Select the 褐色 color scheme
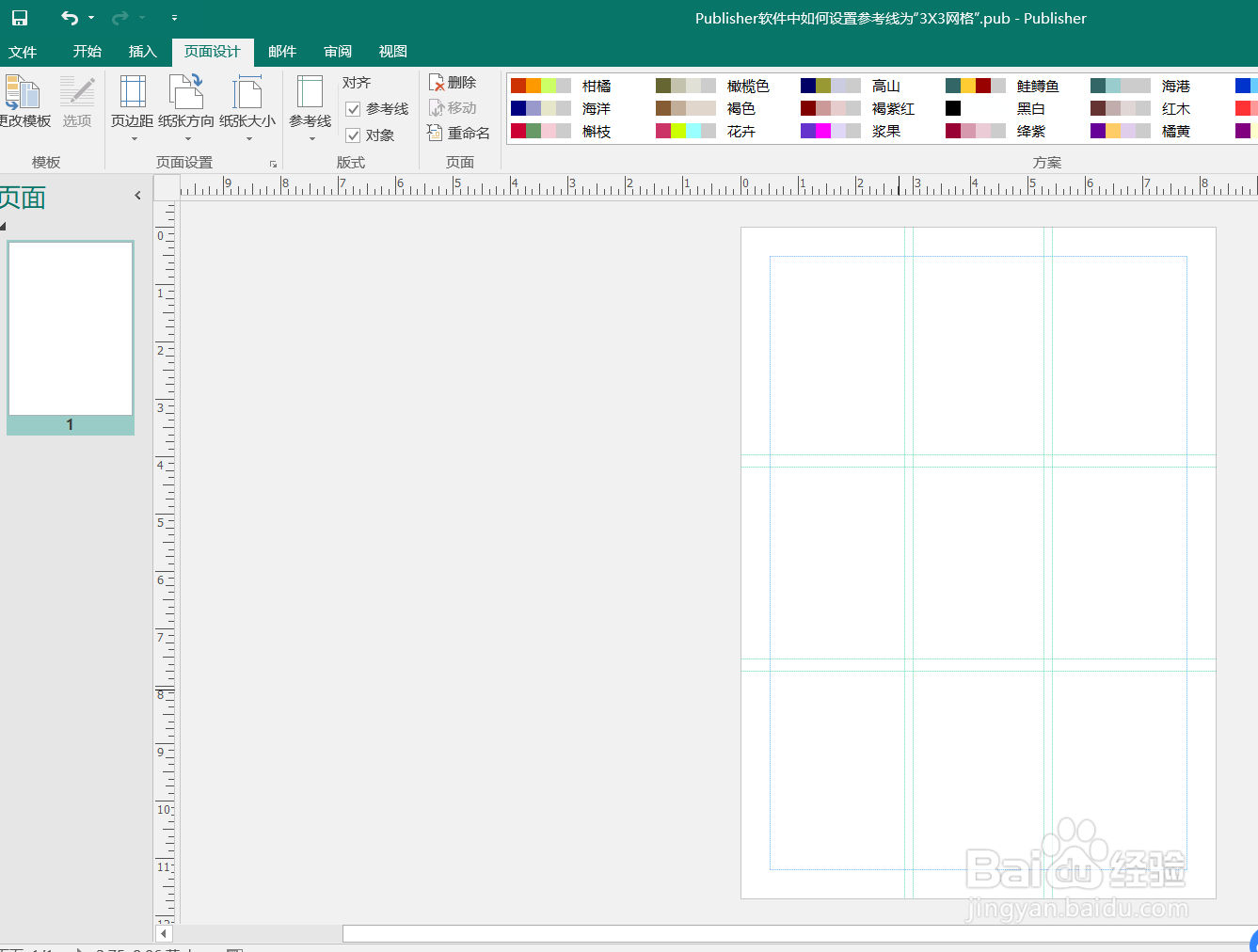Viewport: 1258px width, 952px height. pos(706,108)
